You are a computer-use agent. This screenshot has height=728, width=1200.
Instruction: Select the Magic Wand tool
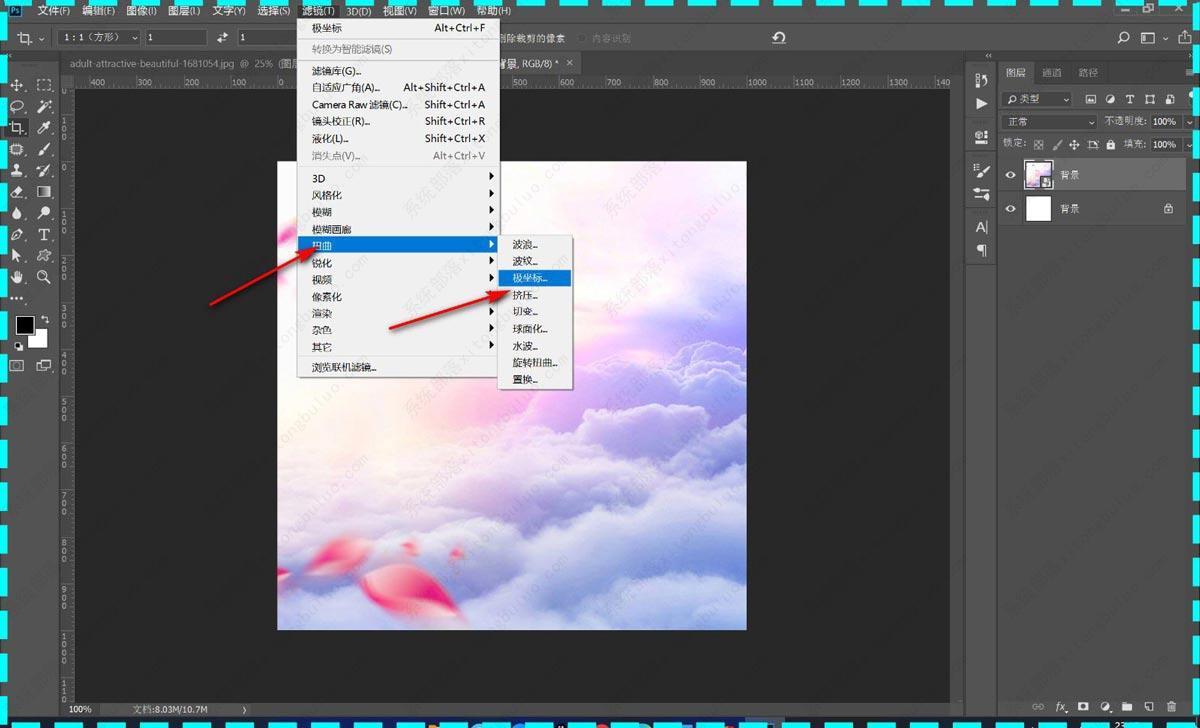pos(44,107)
